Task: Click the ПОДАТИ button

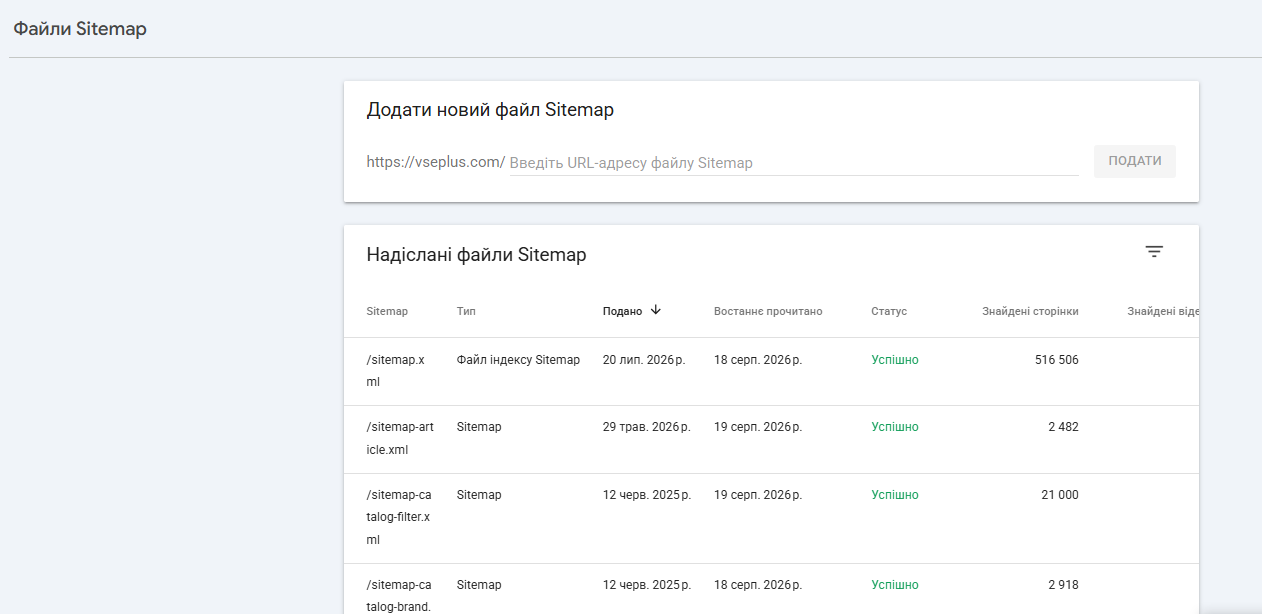Action: 1135,161
